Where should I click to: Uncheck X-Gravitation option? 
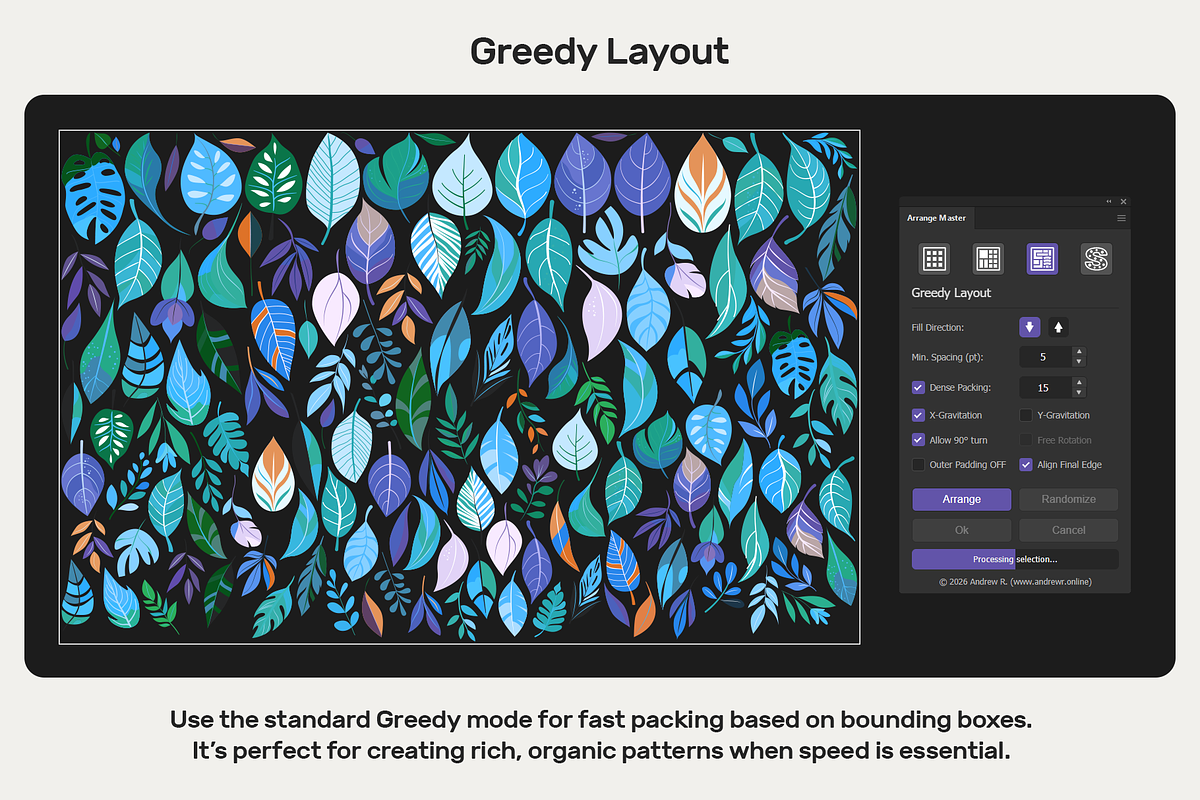pyautogui.click(x=918, y=415)
